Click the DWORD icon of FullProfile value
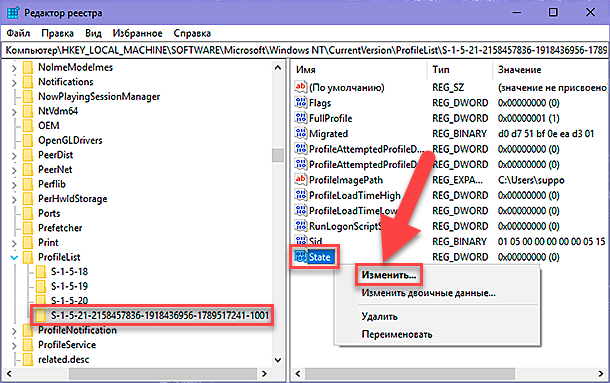610x383 pixels. coord(301,118)
